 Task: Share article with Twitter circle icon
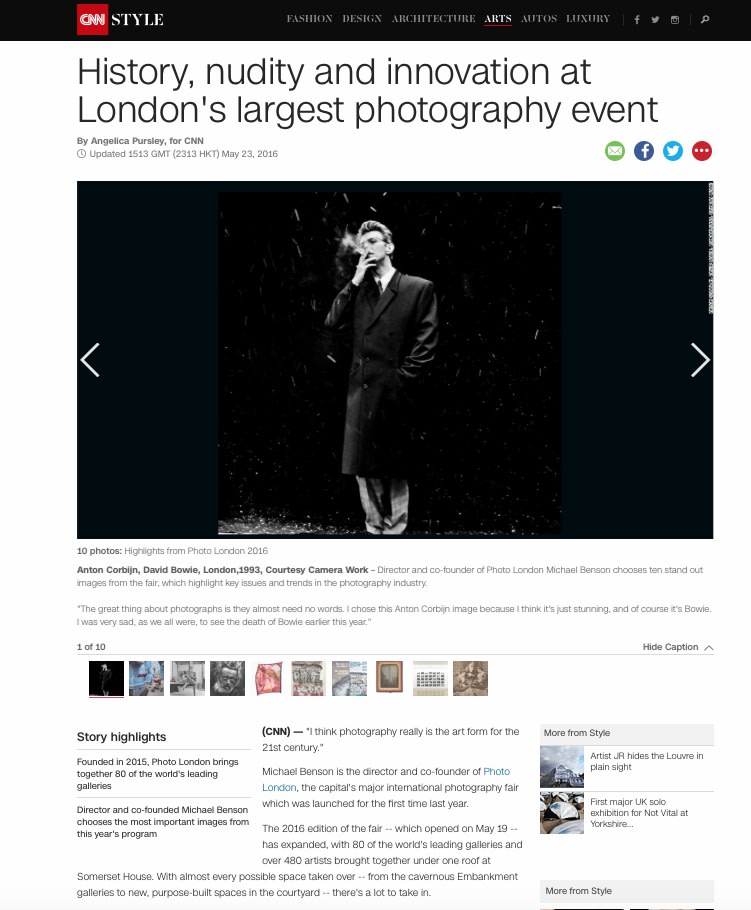coord(673,151)
